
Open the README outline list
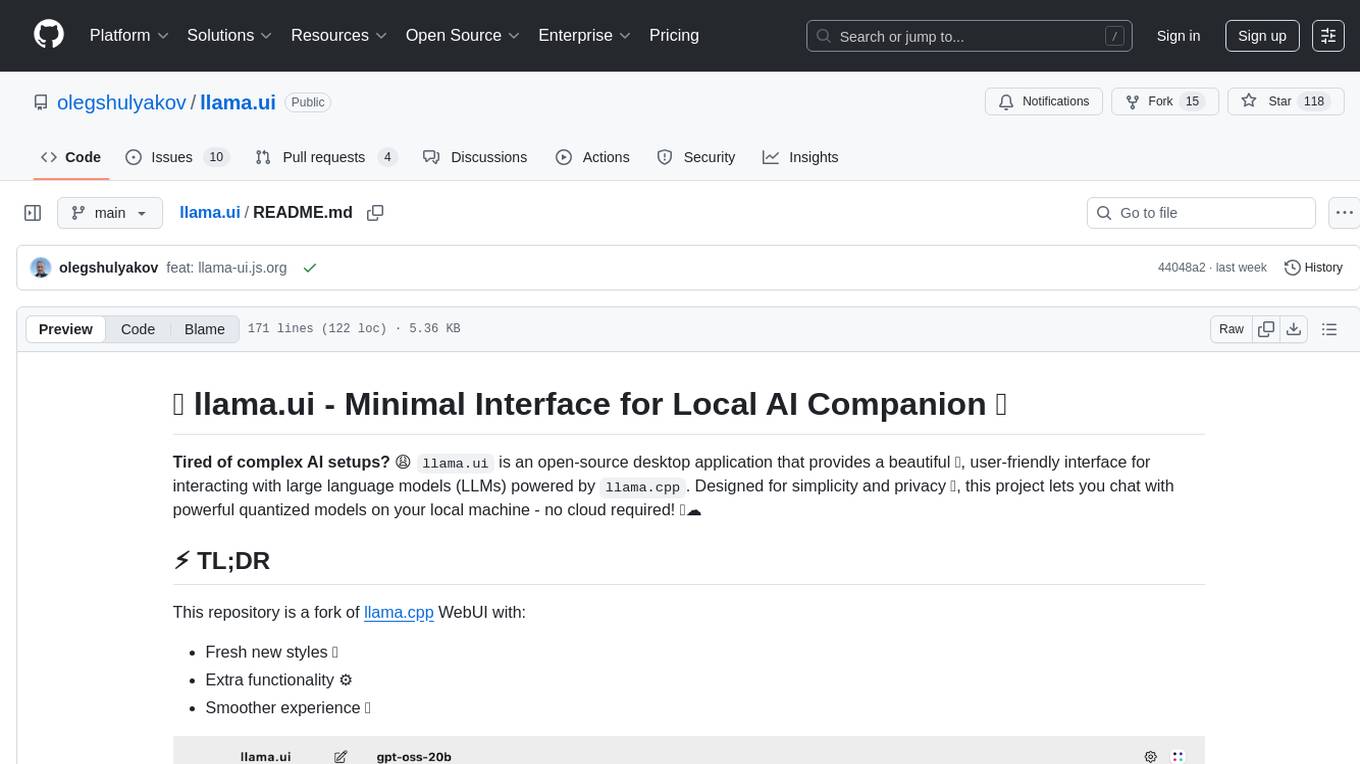click(1329, 329)
